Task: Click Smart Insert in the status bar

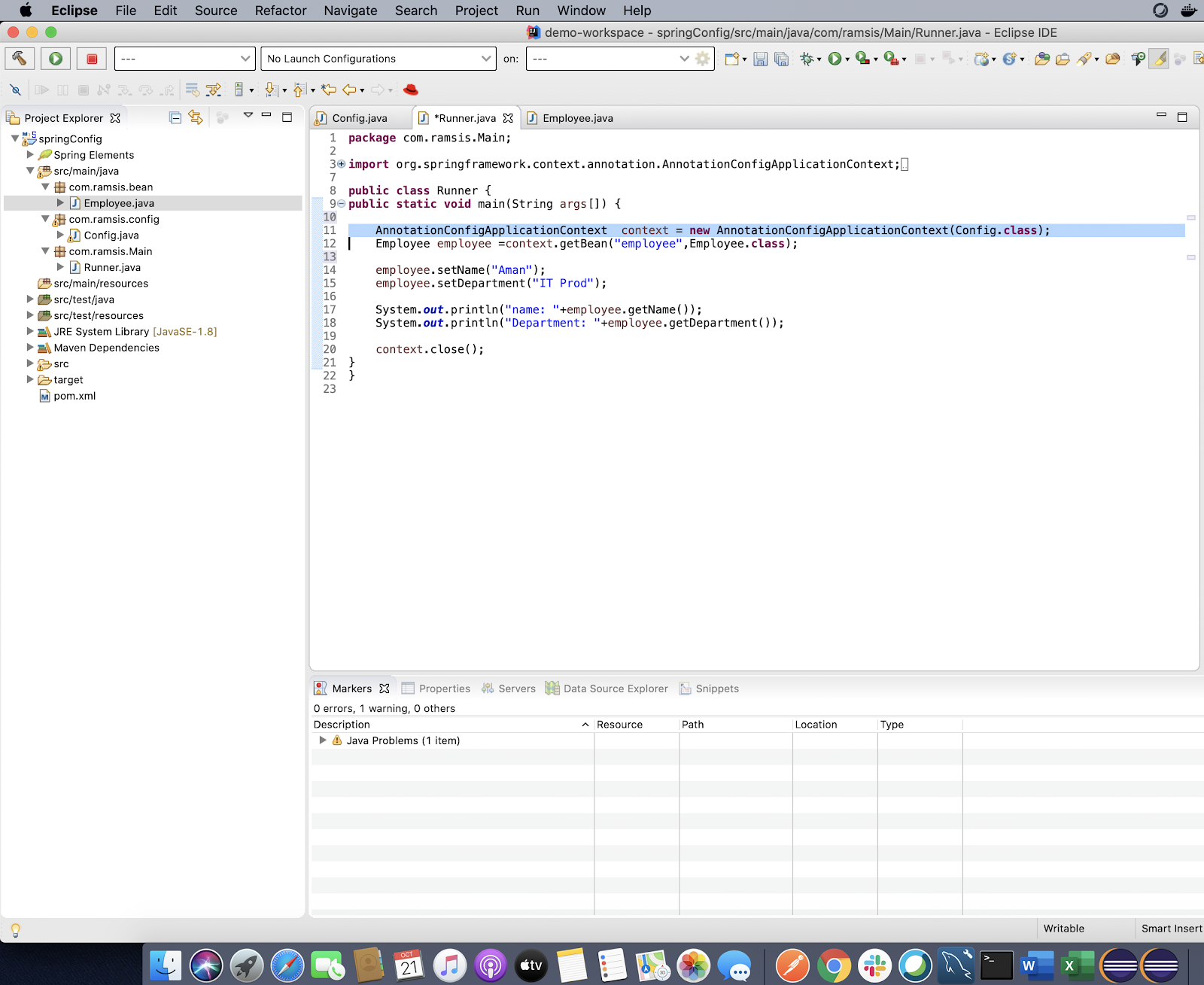Action: coord(1171,929)
